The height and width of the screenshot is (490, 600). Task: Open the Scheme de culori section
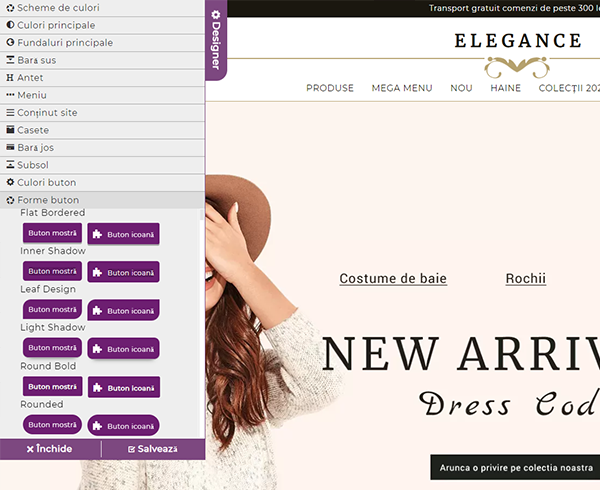(x=58, y=8)
